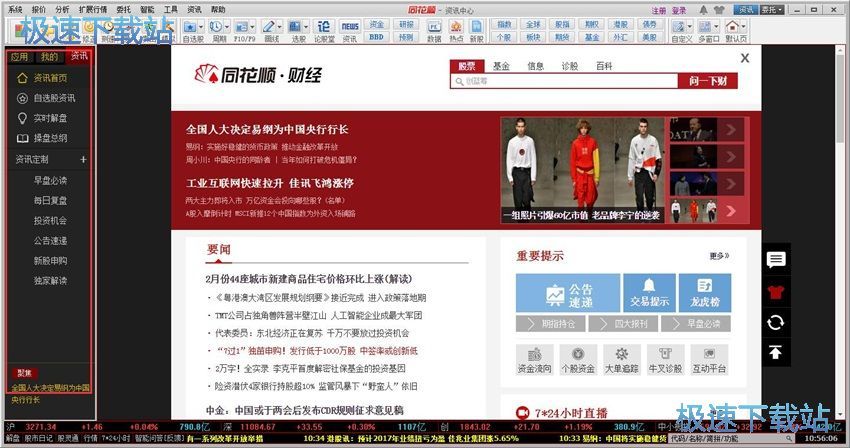Select 早盘必读 in the sidebar
This screenshot has height=448, width=850.
50,181
